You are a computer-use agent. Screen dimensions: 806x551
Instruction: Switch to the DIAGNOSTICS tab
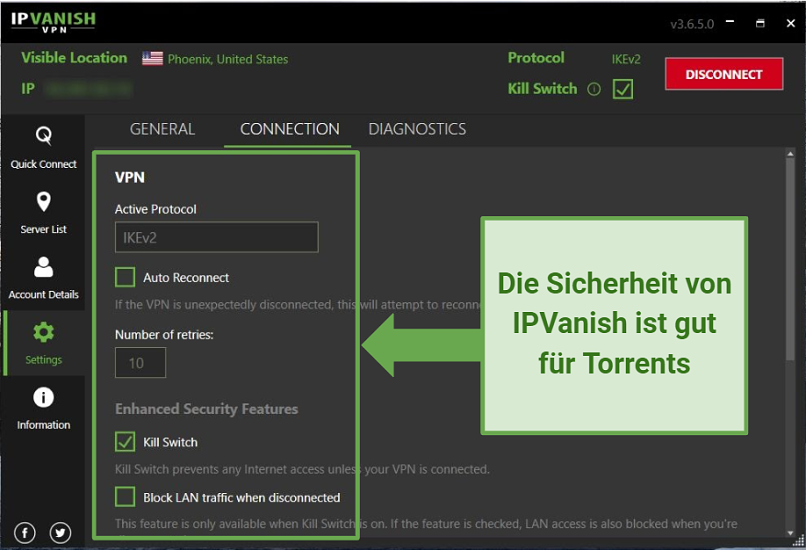point(417,129)
